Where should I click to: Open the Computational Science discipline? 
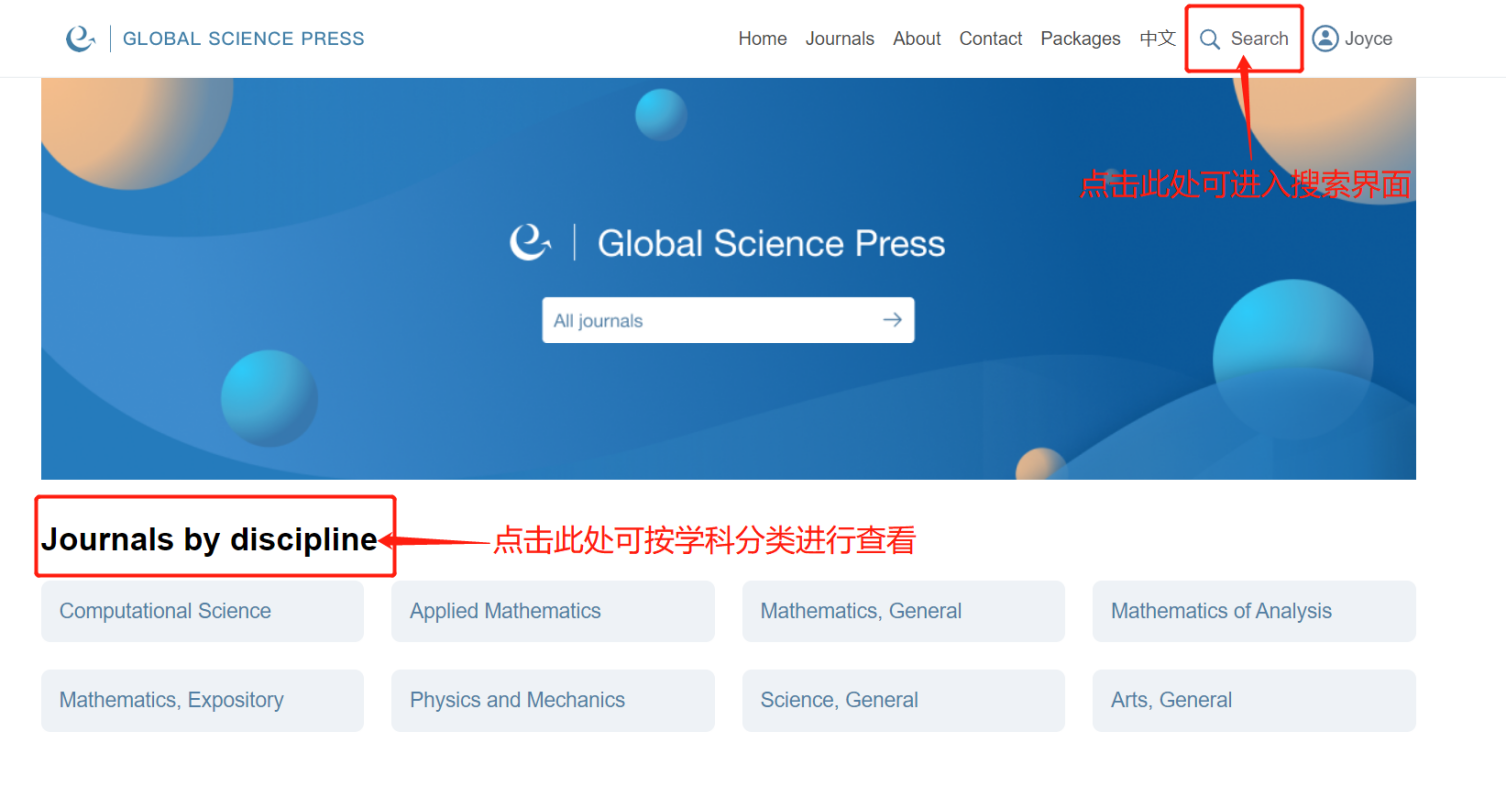point(202,611)
